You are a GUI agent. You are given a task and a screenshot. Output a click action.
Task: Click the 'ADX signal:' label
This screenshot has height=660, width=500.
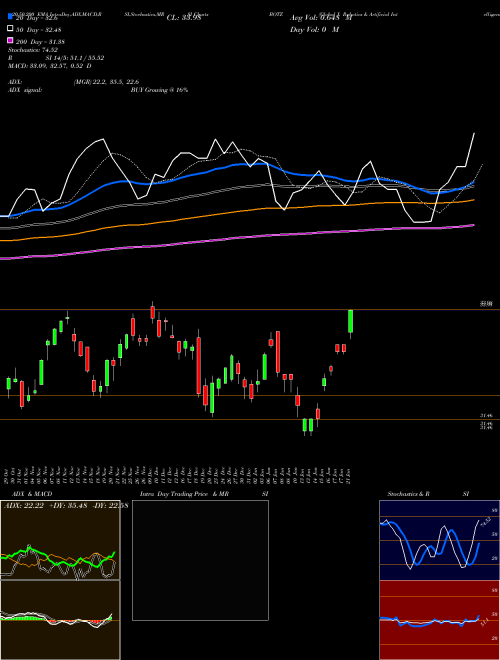[x=25, y=90]
